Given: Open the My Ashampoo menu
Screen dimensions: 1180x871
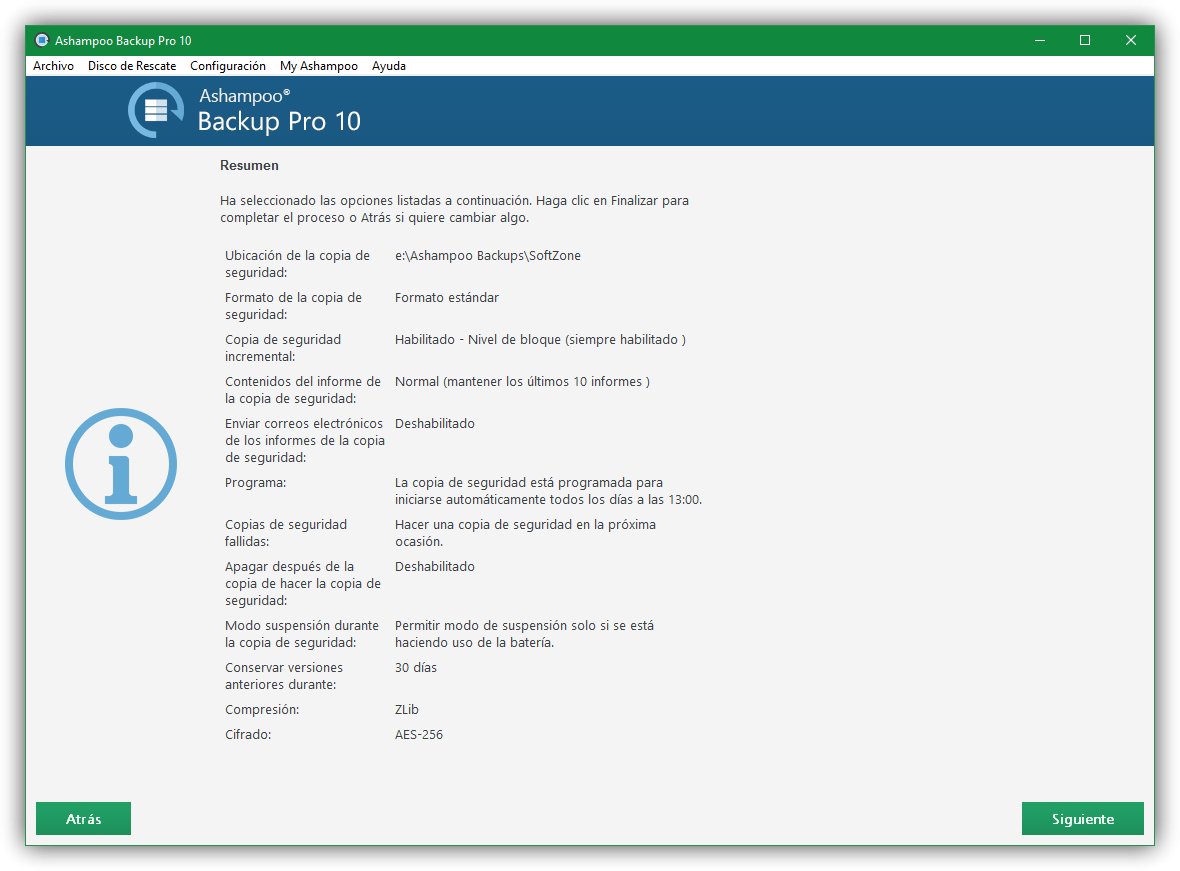Looking at the screenshot, I should click(319, 66).
